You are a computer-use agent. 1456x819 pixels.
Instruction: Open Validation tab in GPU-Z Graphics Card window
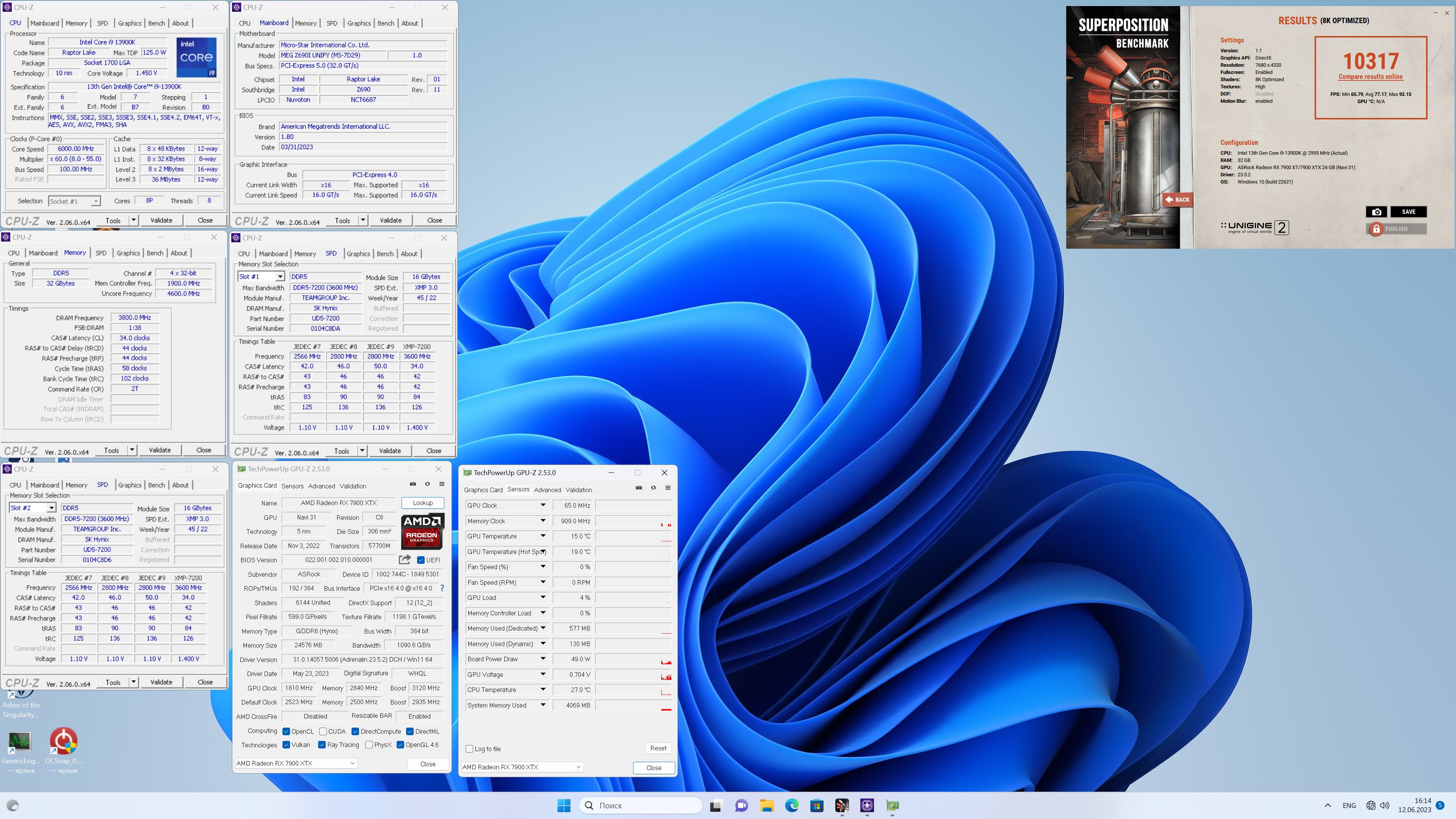pyautogui.click(x=353, y=486)
